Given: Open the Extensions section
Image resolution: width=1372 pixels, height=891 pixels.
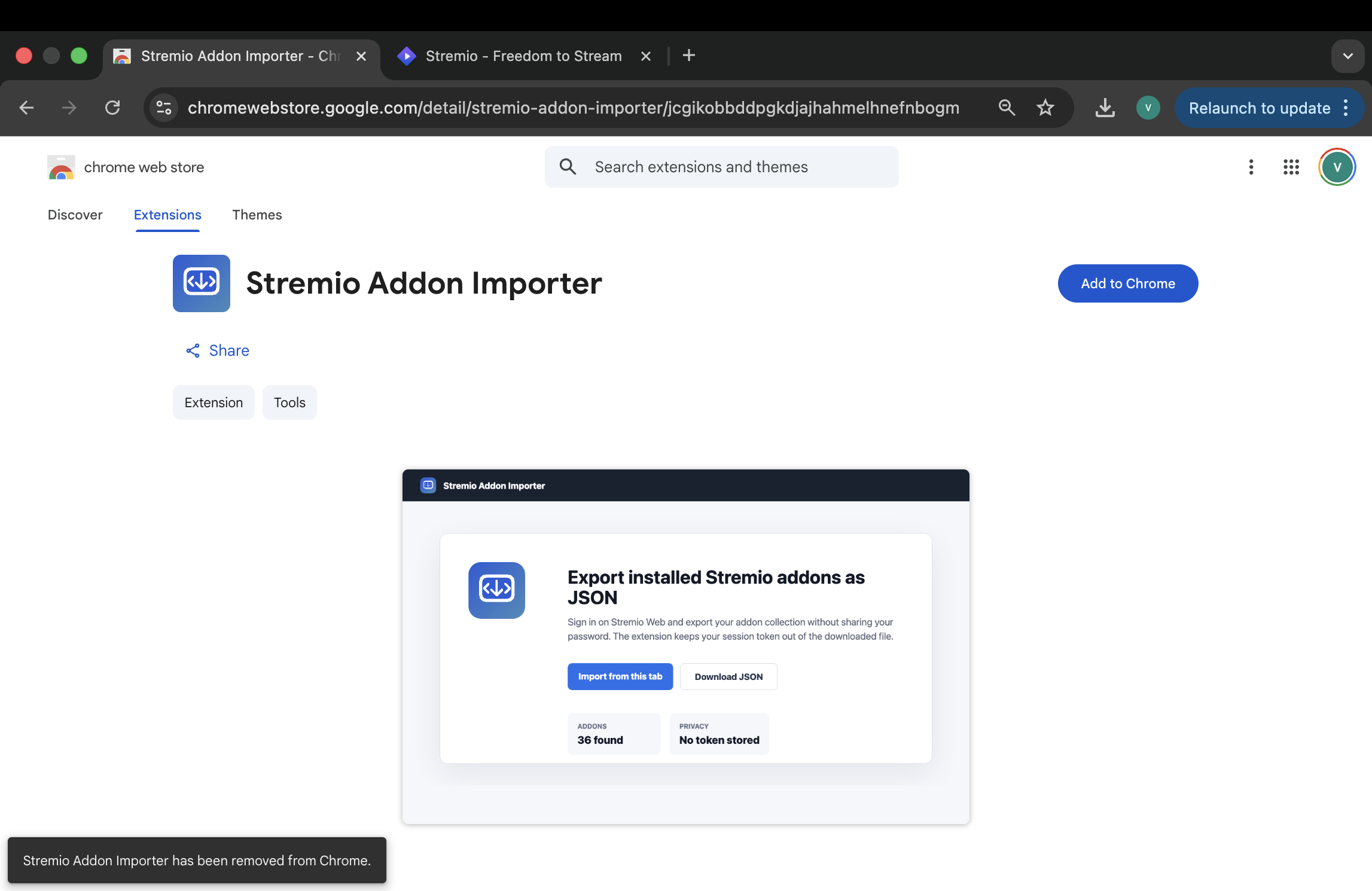Looking at the screenshot, I should tap(167, 215).
